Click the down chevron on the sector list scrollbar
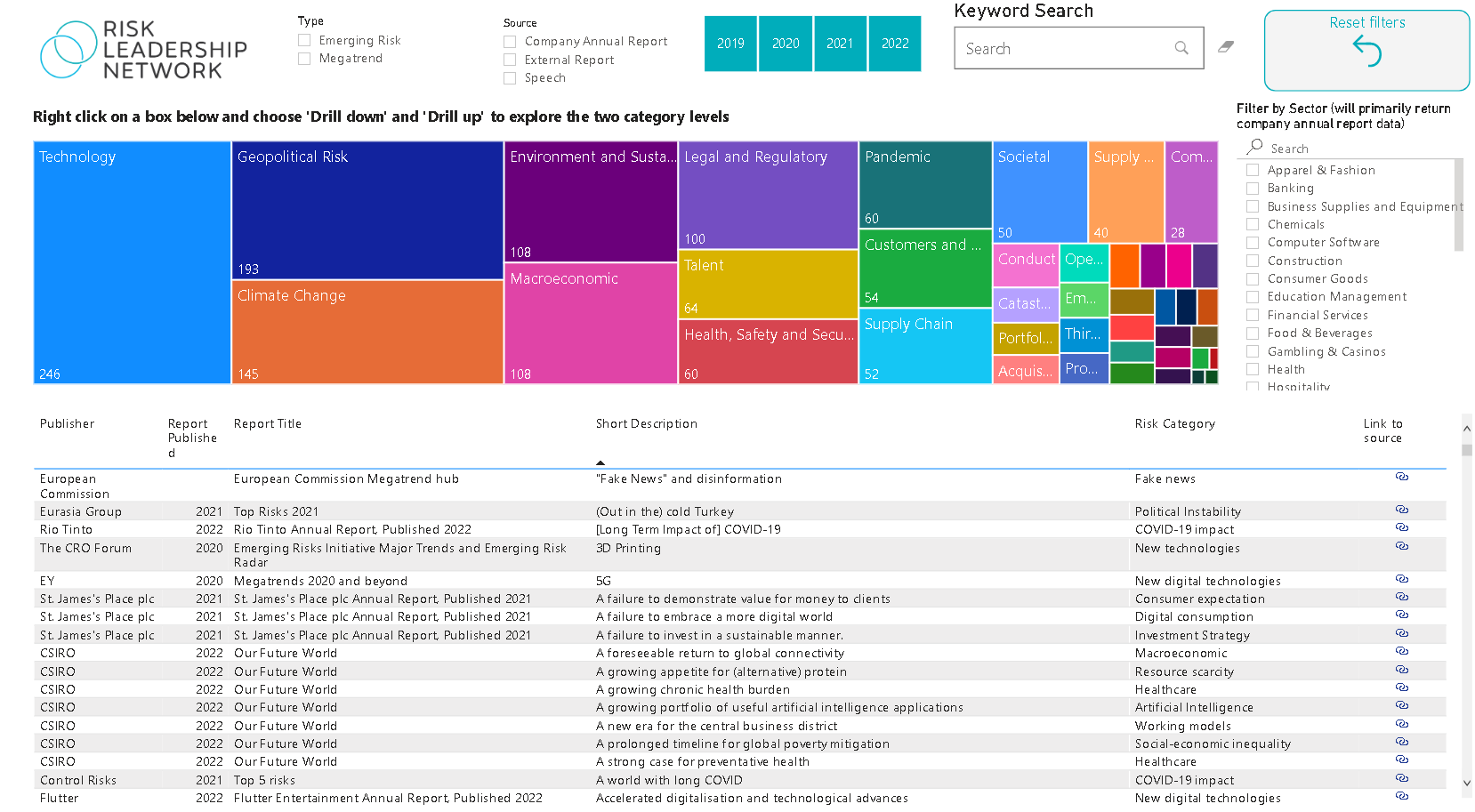The height and width of the screenshot is (812, 1475). (x=1458, y=384)
